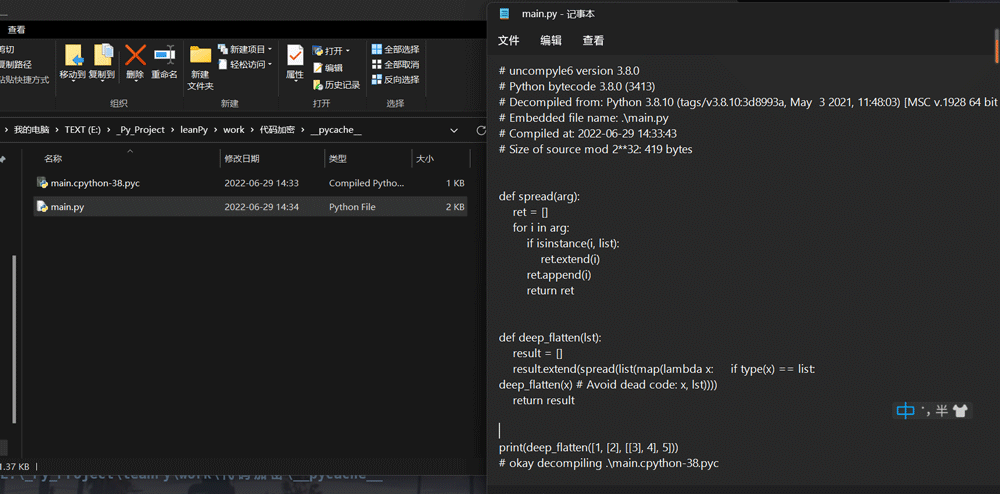Create a new folder (新建文件夹)

point(200,64)
